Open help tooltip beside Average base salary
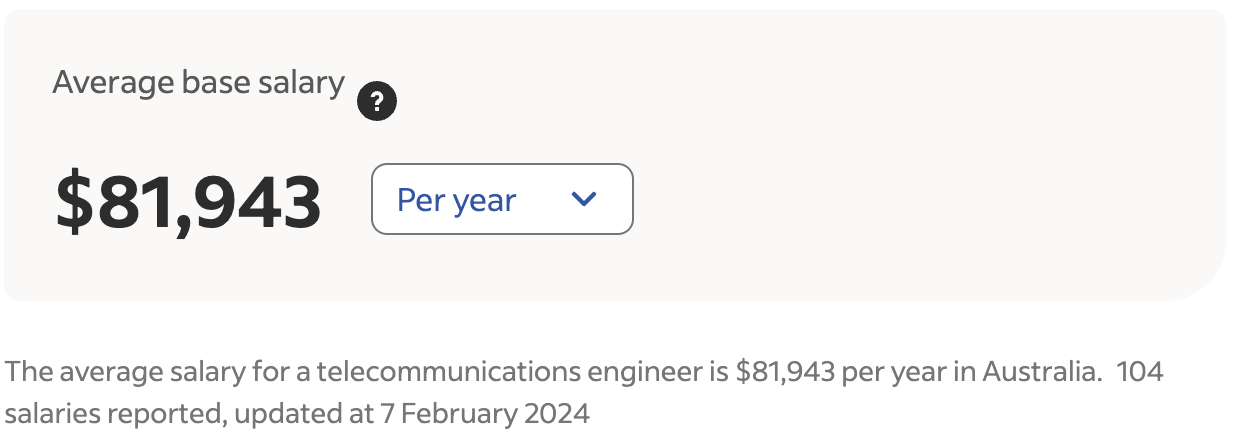 [x=377, y=102]
